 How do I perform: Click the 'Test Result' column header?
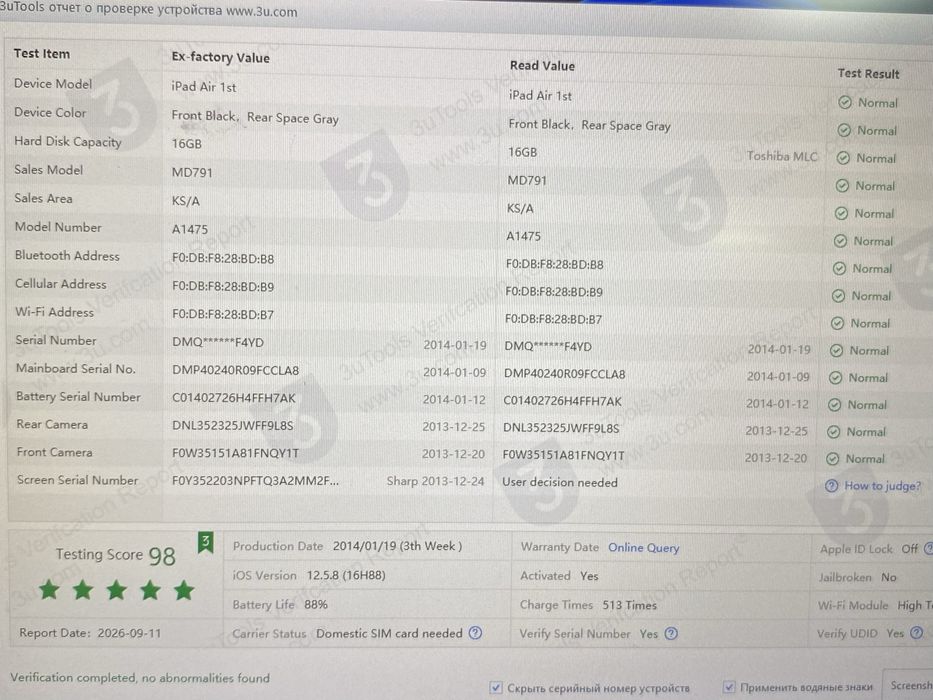pos(868,74)
